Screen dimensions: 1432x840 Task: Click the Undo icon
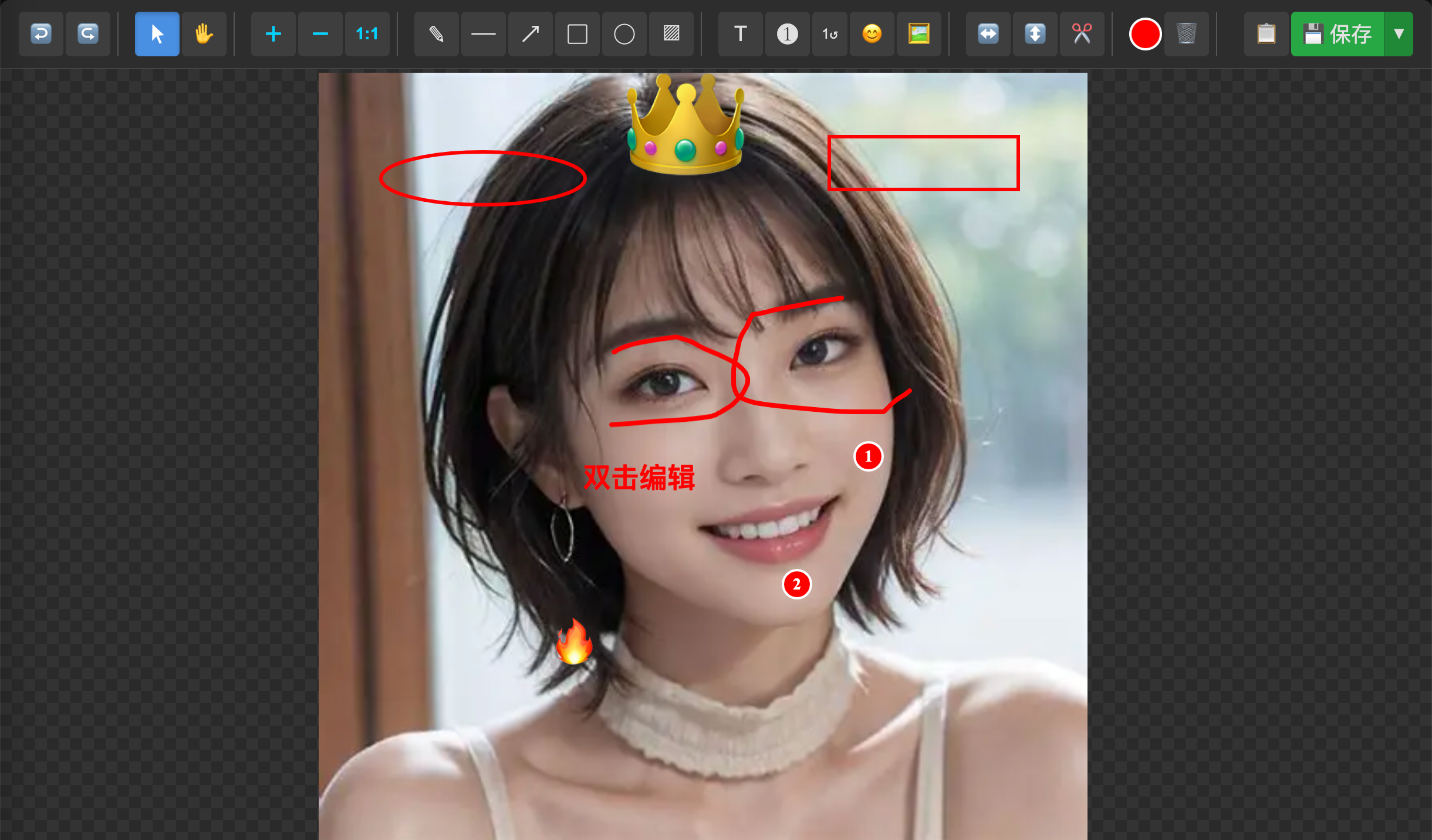coord(40,34)
